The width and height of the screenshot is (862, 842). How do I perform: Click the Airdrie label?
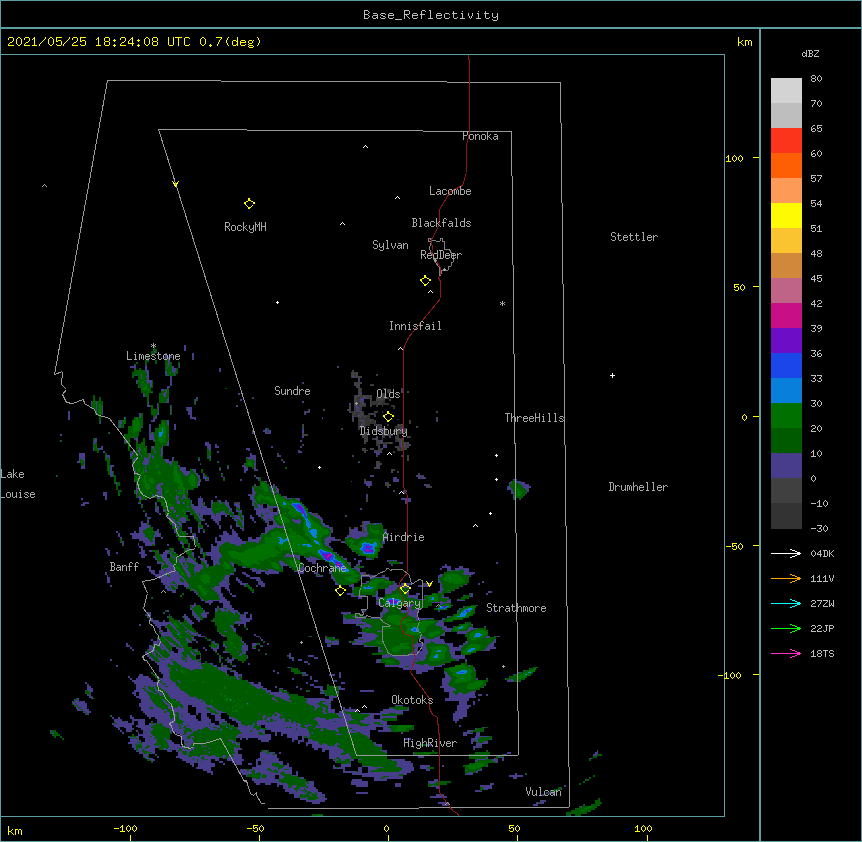404,537
